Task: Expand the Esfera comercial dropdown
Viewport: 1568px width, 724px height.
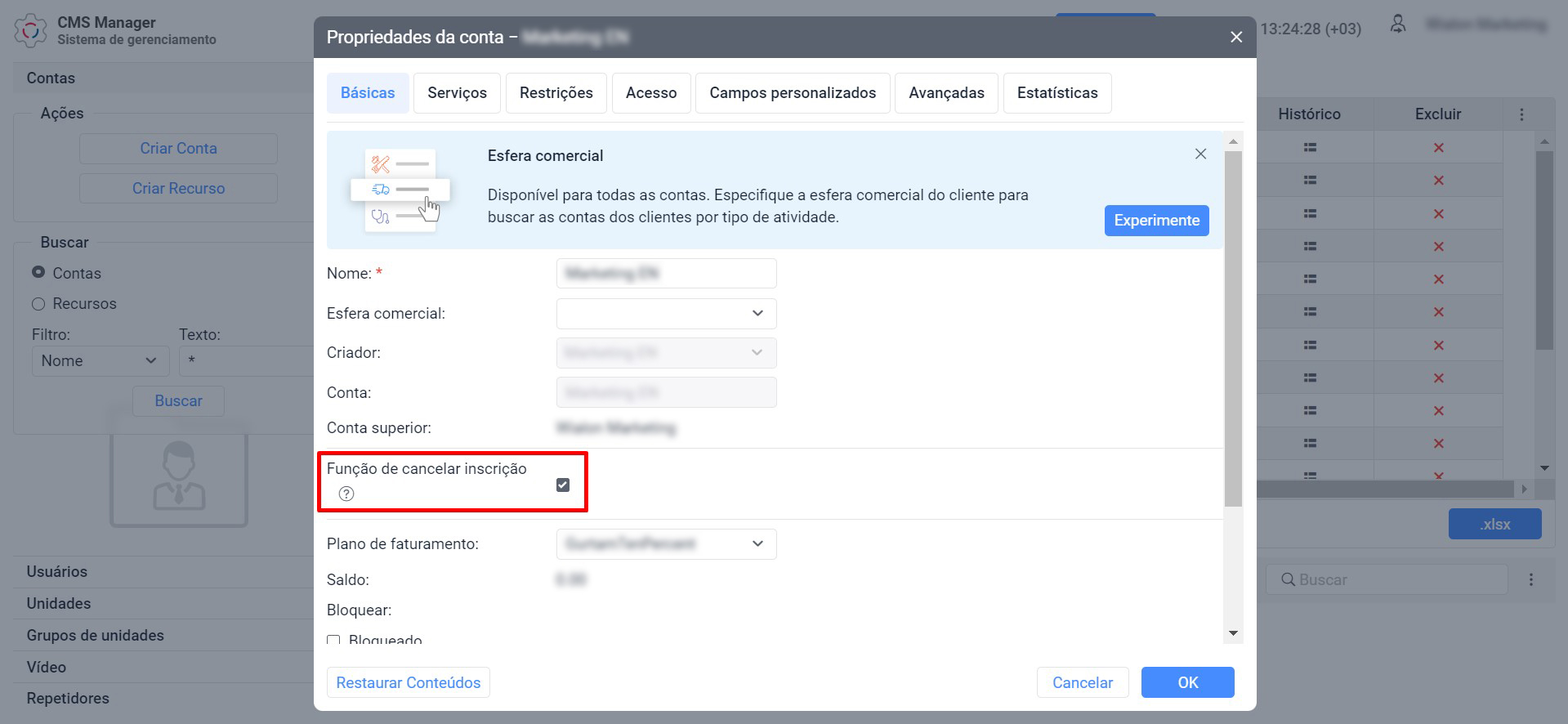Action: [666, 314]
